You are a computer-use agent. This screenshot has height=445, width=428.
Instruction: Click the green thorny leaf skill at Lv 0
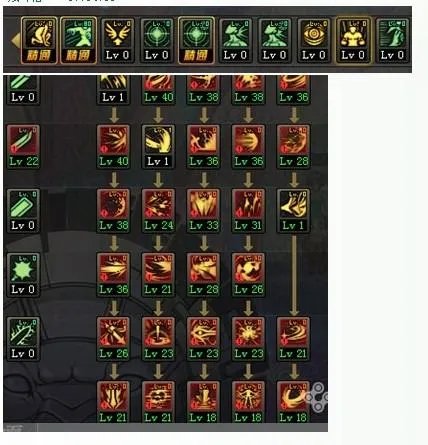[x=23, y=339]
